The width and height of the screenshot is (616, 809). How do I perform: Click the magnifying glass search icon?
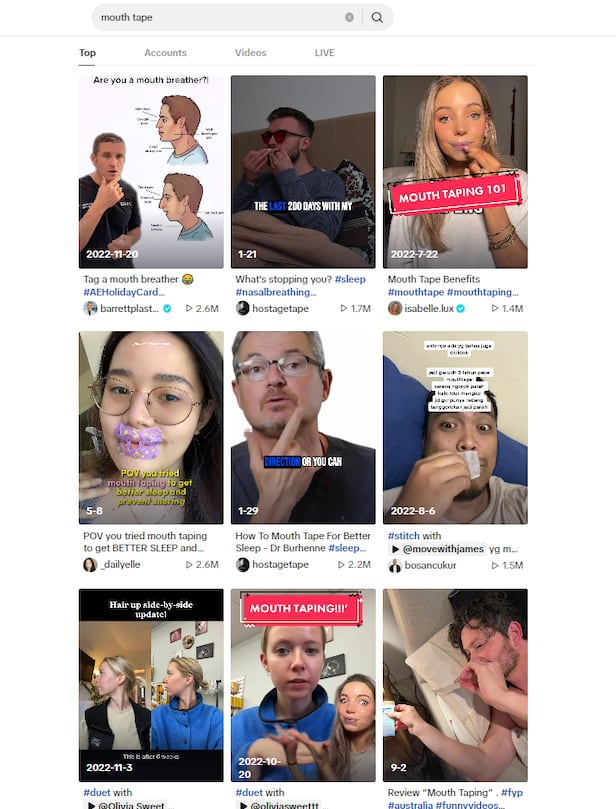pyautogui.click(x=377, y=18)
